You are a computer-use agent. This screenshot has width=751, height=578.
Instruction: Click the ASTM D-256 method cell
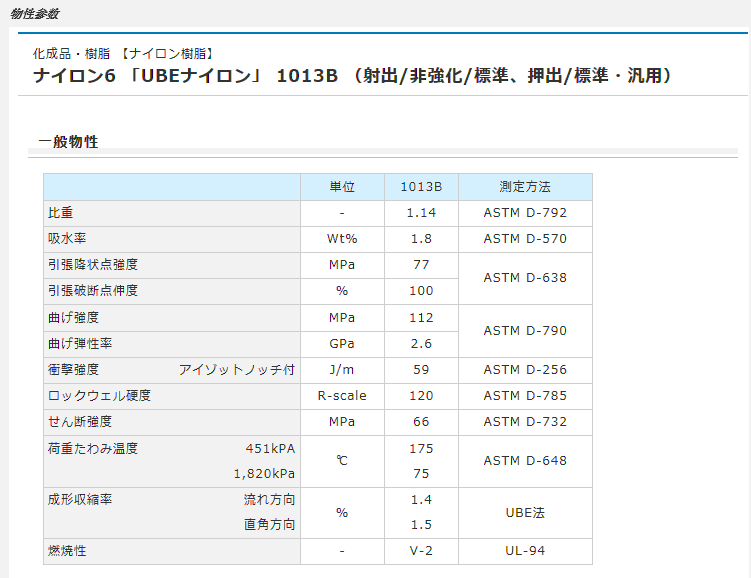[x=525, y=369]
